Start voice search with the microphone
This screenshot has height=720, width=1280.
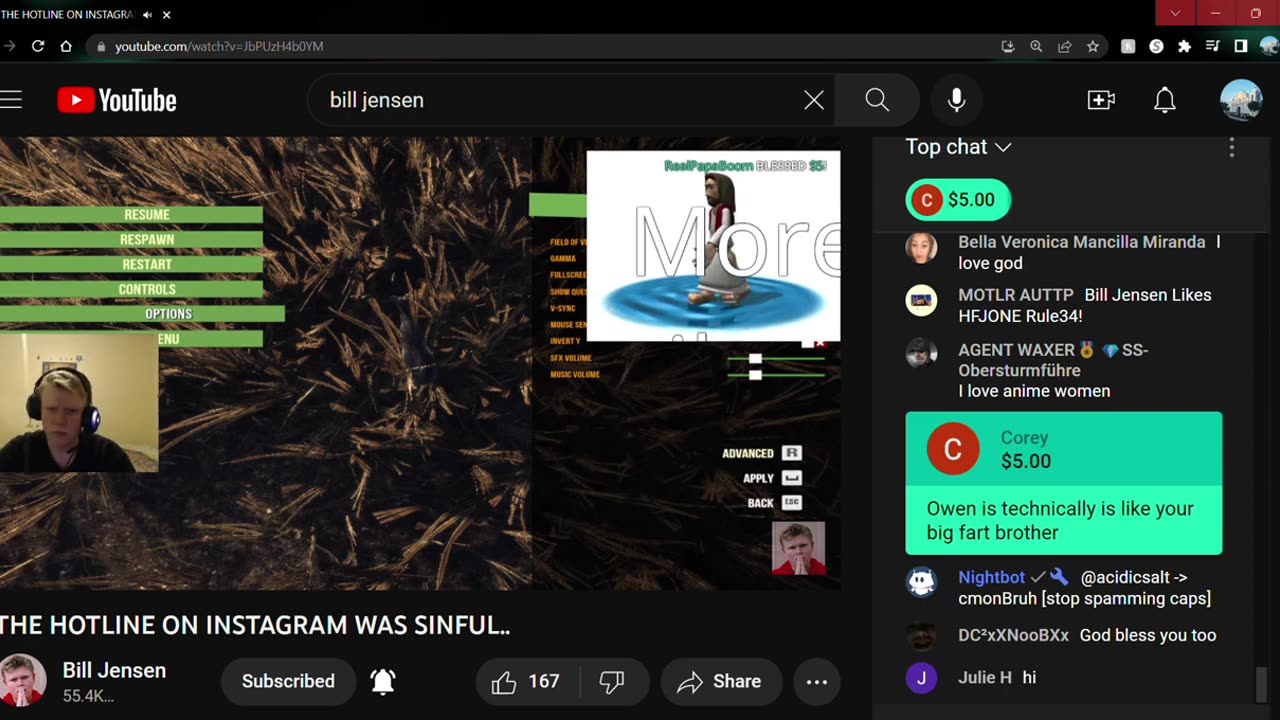click(956, 100)
